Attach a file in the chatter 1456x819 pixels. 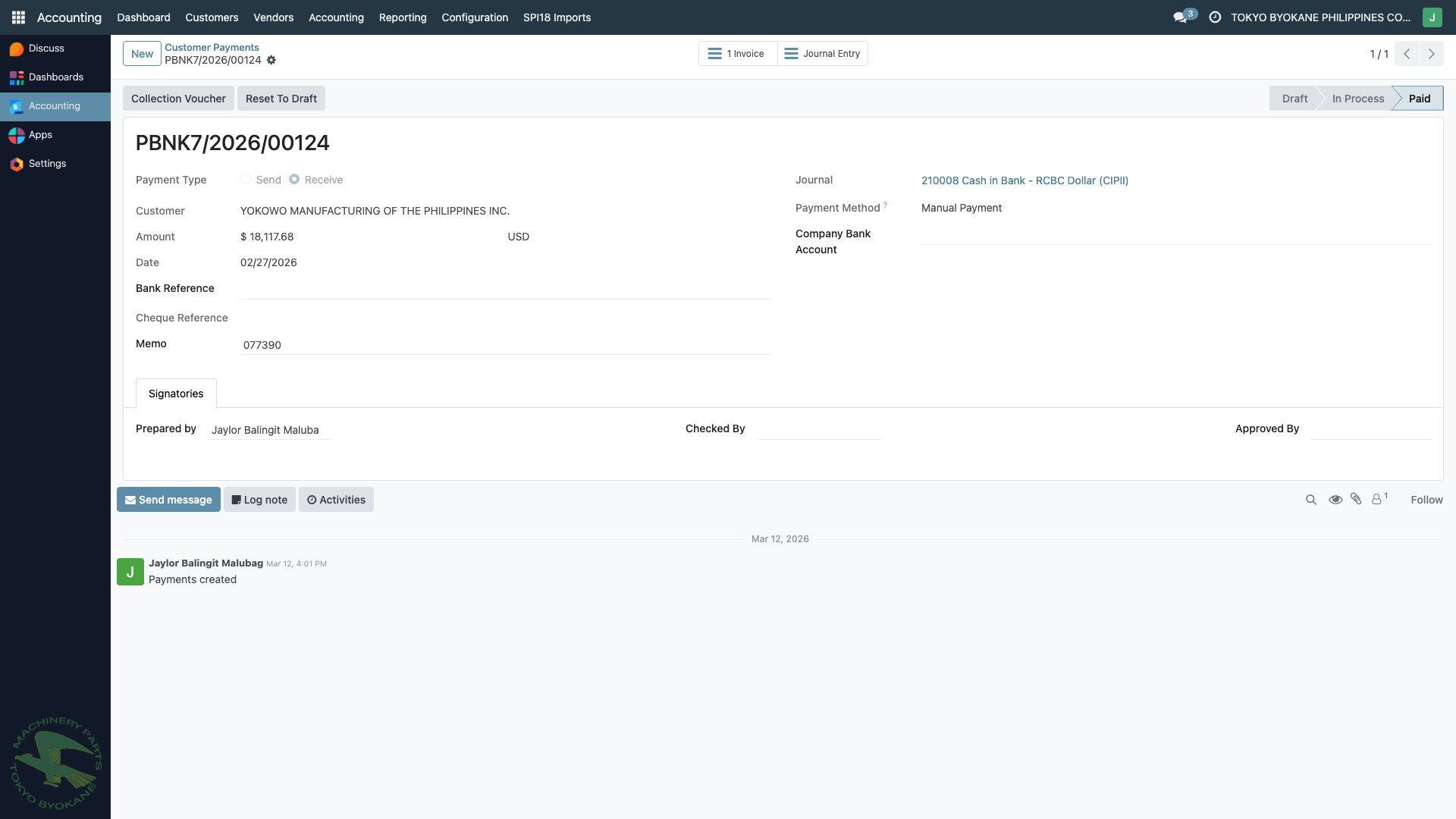coord(1356,499)
